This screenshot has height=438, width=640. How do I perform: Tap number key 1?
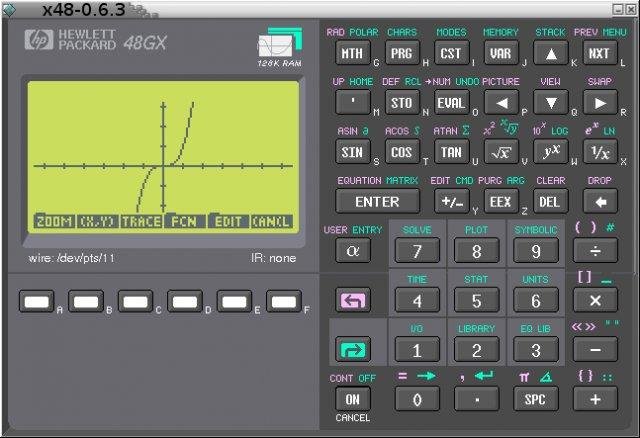click(417, 350)
